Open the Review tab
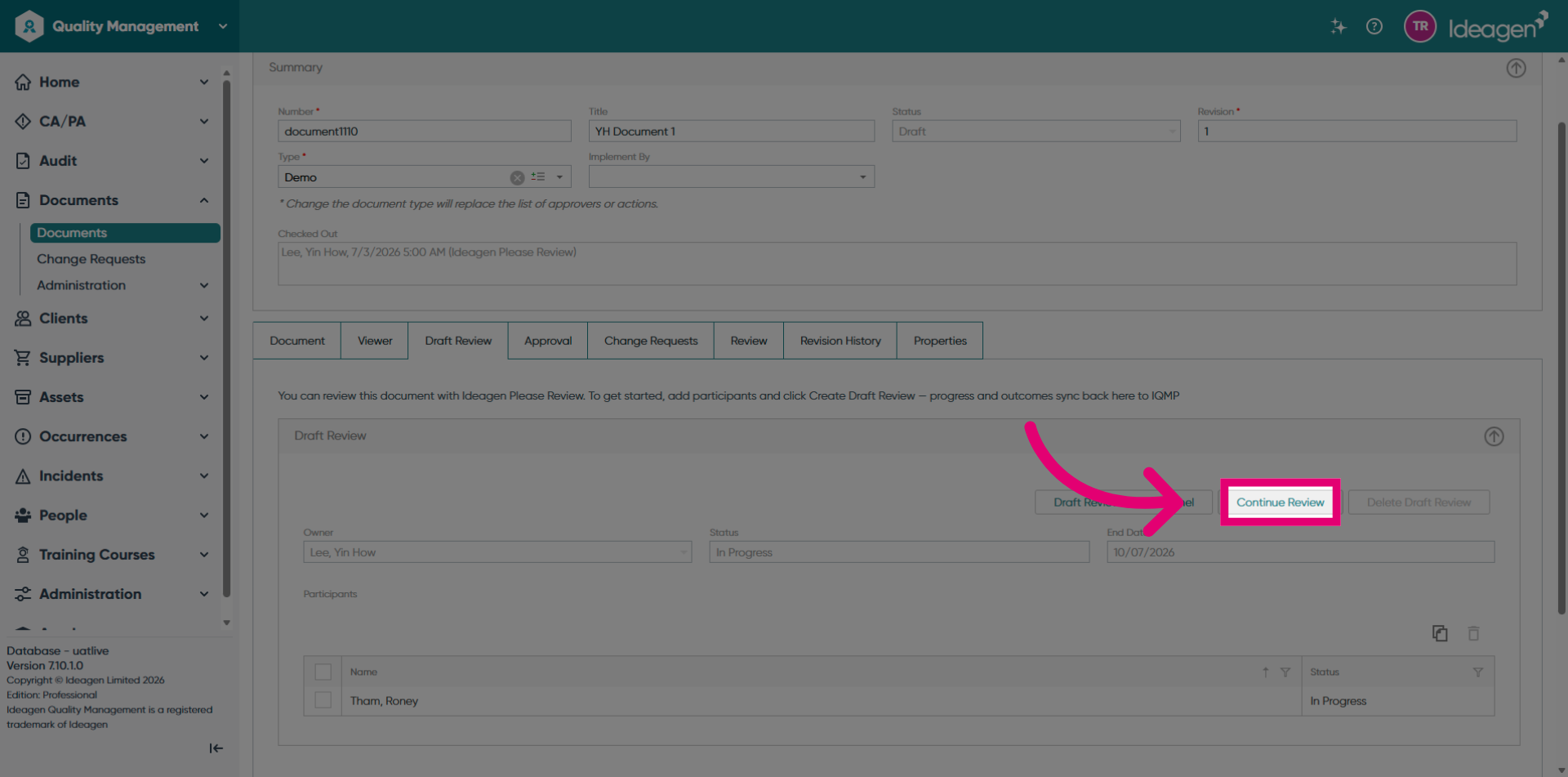Viewport: 1568px width, 777px height. [x=749, y=341]
